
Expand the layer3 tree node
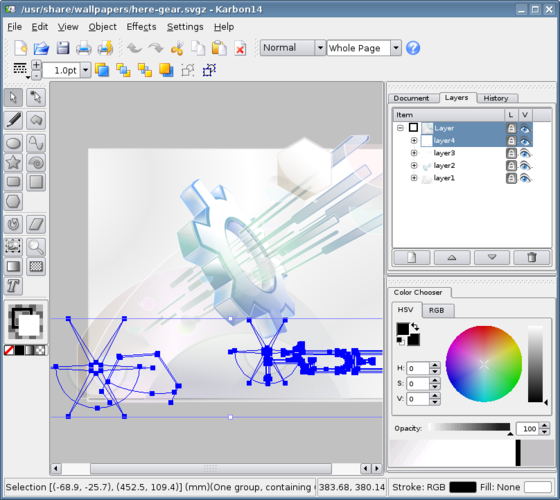point(414,153)
